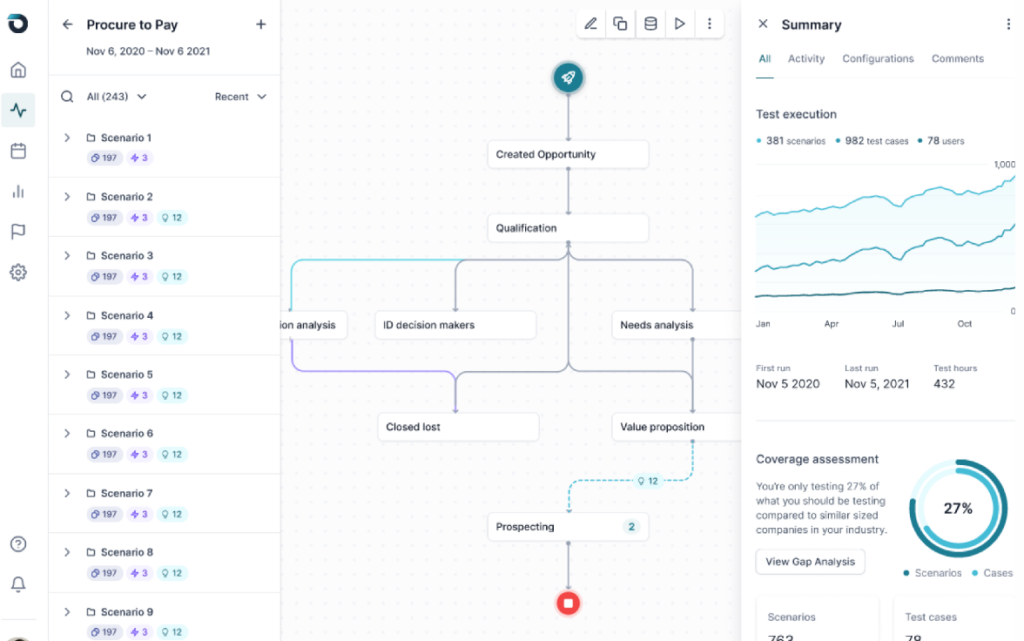Click the flag icon in the sidebar
This screenshot has height=641, width=1024.
(x=17, y=231)
